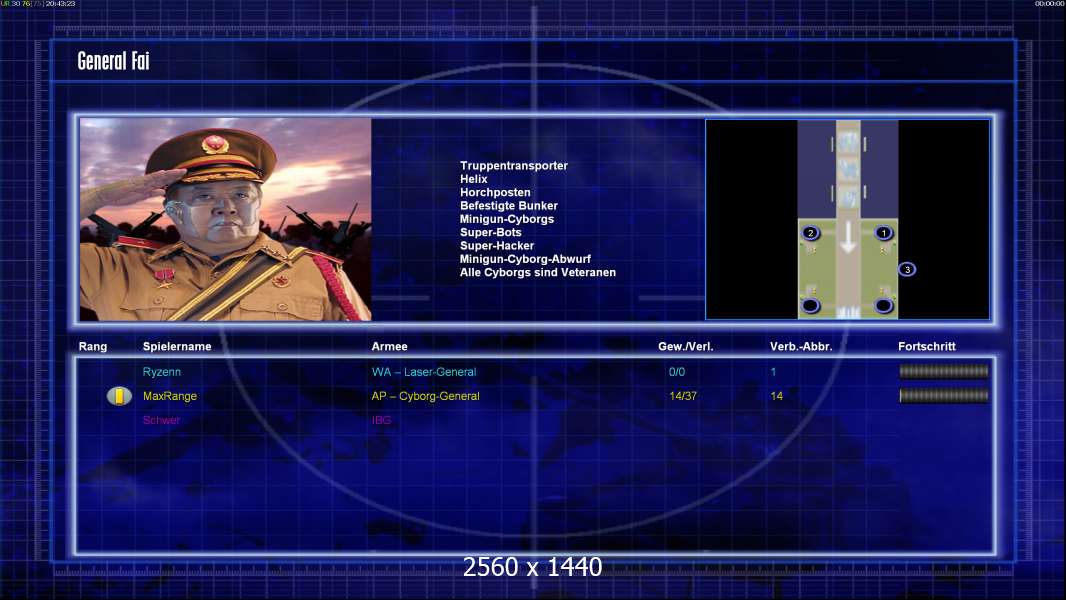Image resolution: width=1066 pixels, height=600 pixels.
Task: Click the Helix list entry
Action: click(473, 179)
